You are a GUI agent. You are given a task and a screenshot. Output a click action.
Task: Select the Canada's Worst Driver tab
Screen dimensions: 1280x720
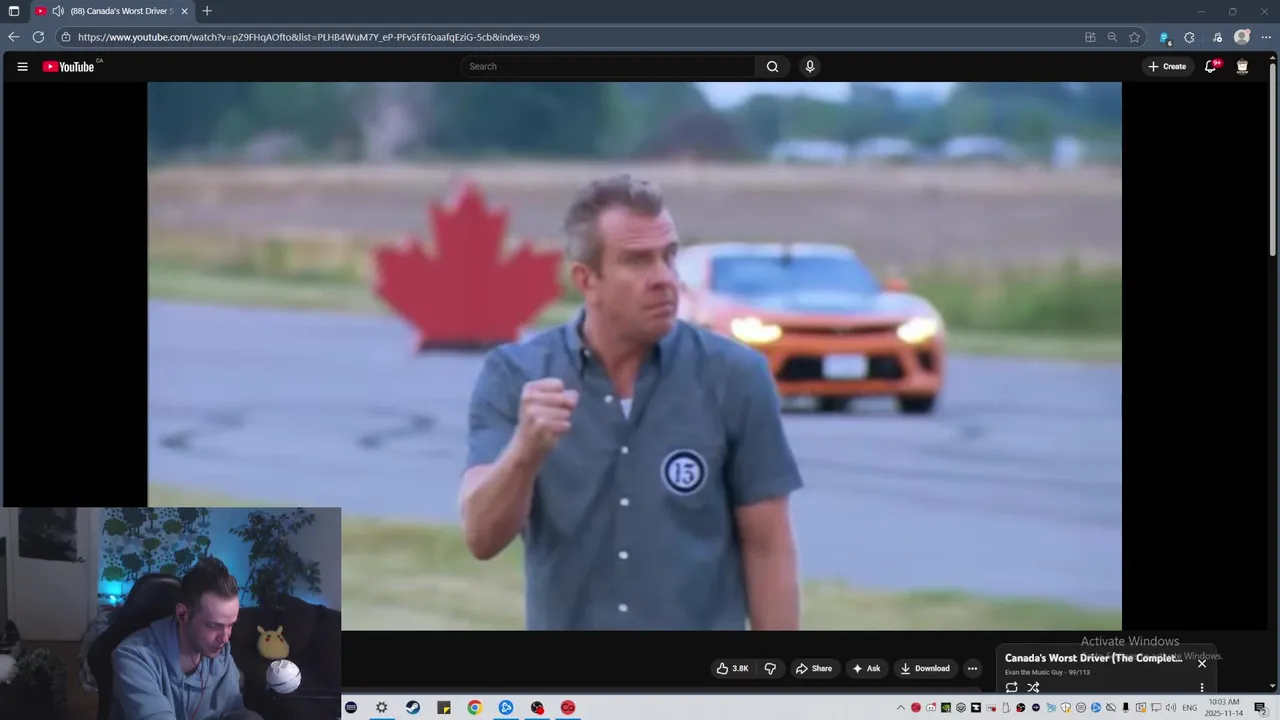(111, 11)
